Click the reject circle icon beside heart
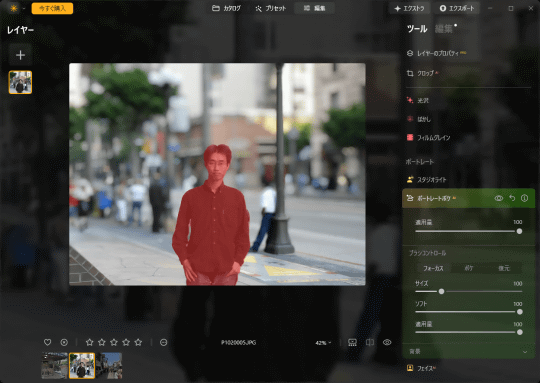 (x=64, y=342)
